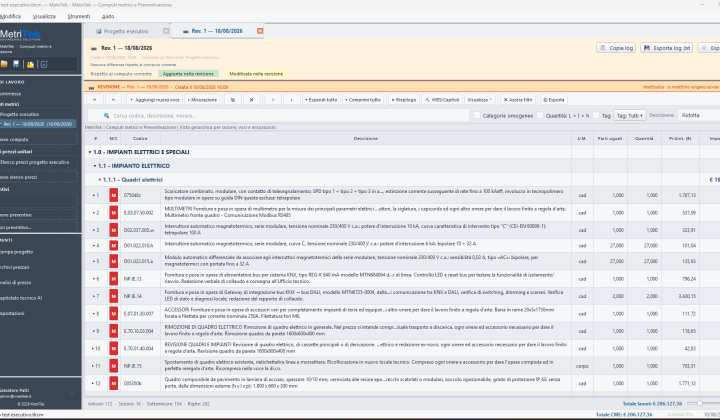Move row down with the down arrow

click(291, 100)
